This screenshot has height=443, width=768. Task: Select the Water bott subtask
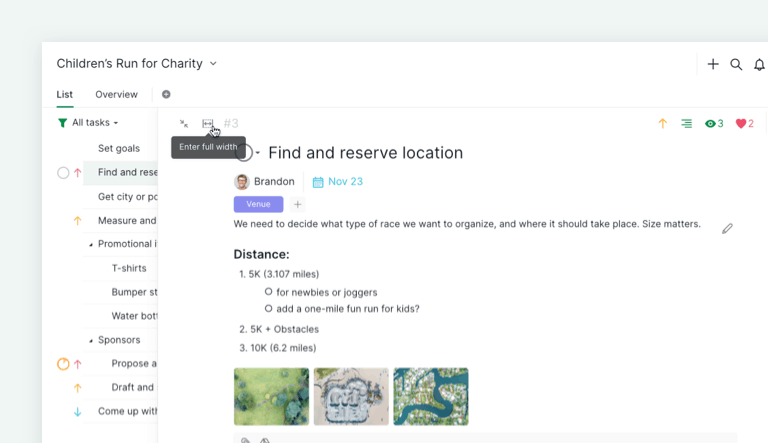point(134,316)
